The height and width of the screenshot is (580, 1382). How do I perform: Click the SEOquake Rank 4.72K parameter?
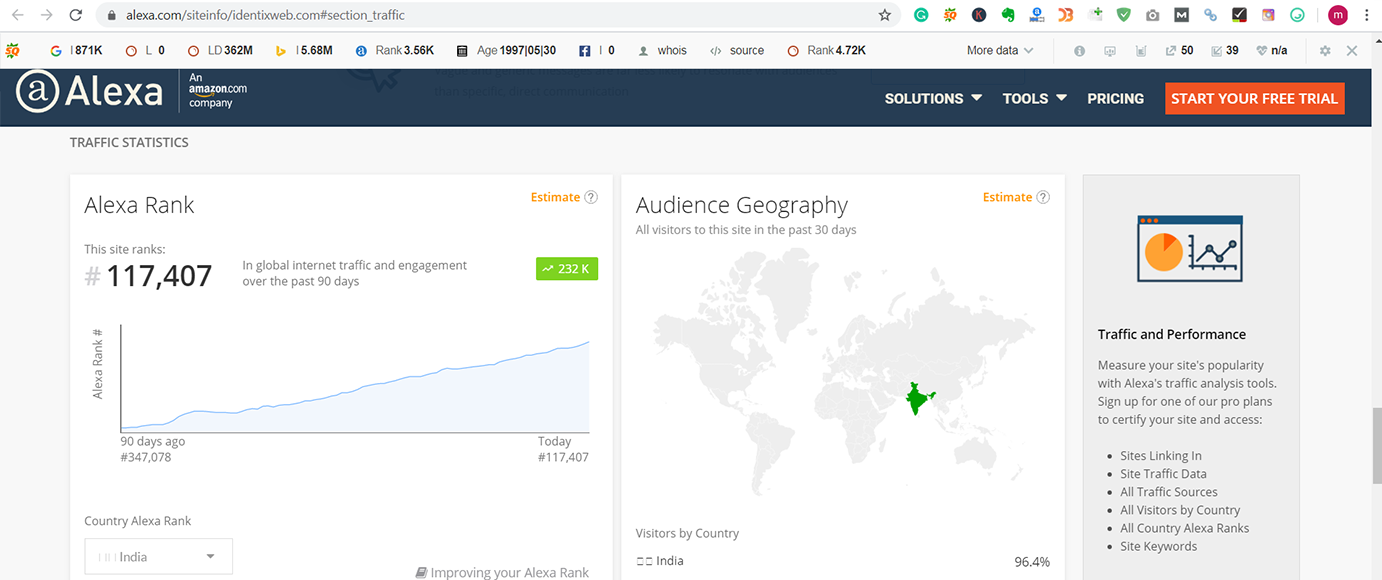click(827, 51)
